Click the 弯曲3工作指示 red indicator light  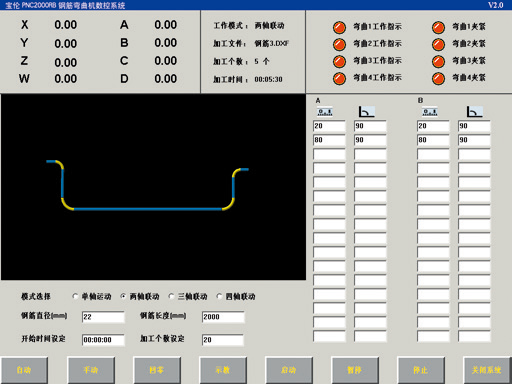pyautogui.click(x=339, y=61)
